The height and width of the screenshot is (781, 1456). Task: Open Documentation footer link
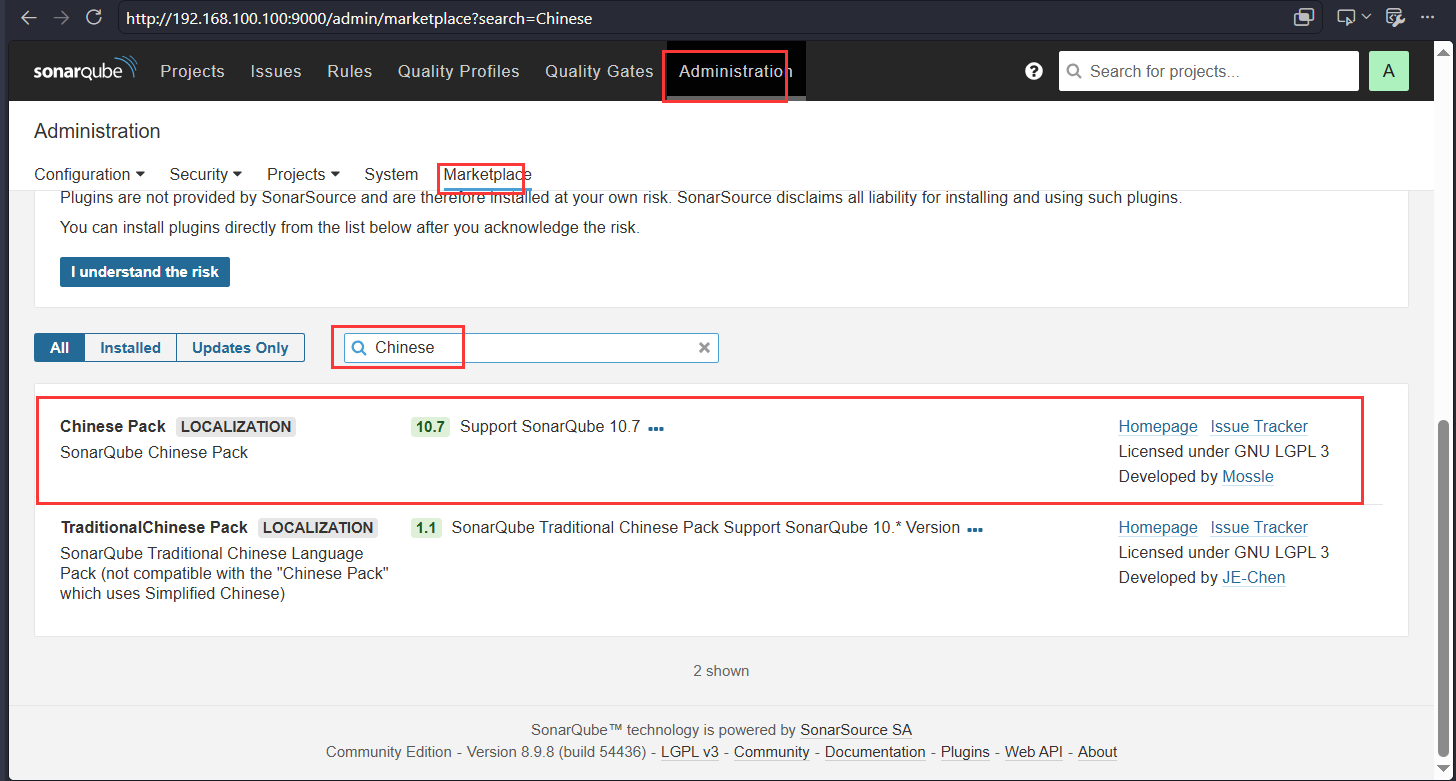[x=875, y=752]
